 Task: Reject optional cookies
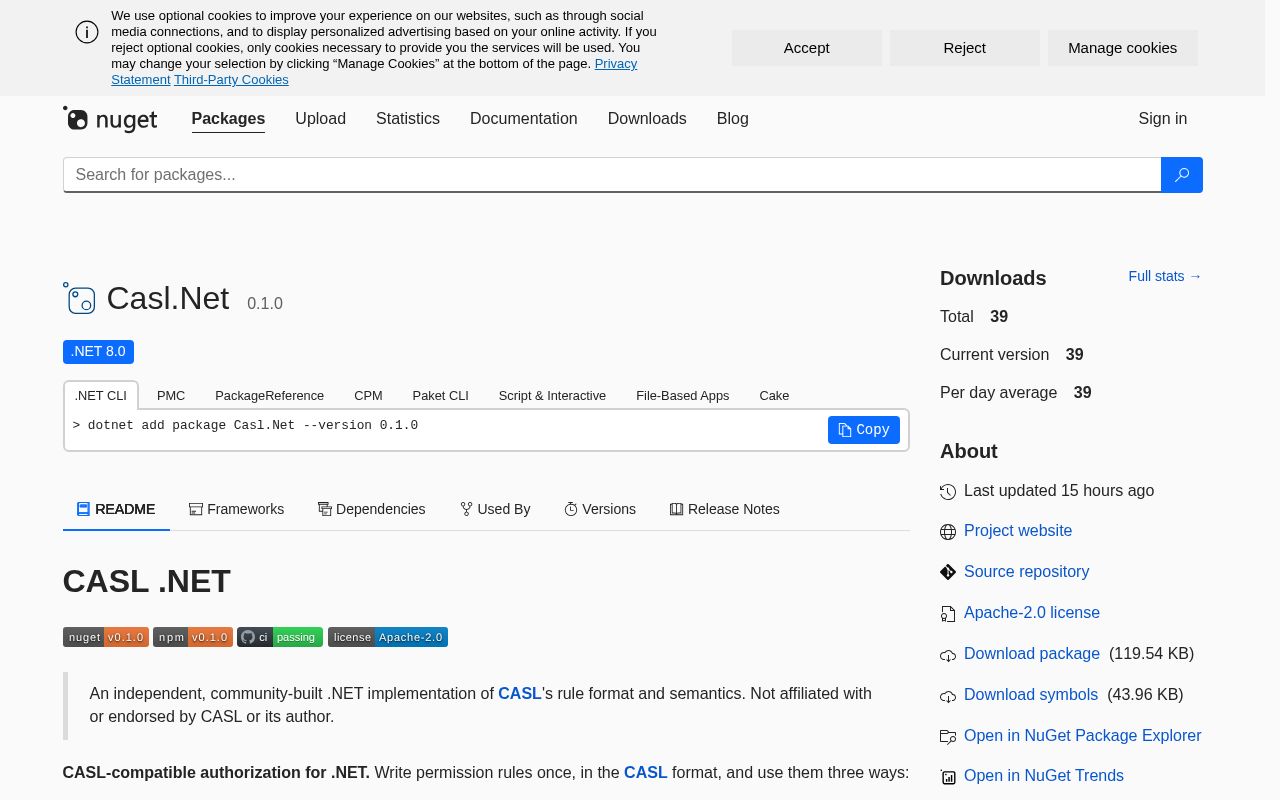point(965,48)
